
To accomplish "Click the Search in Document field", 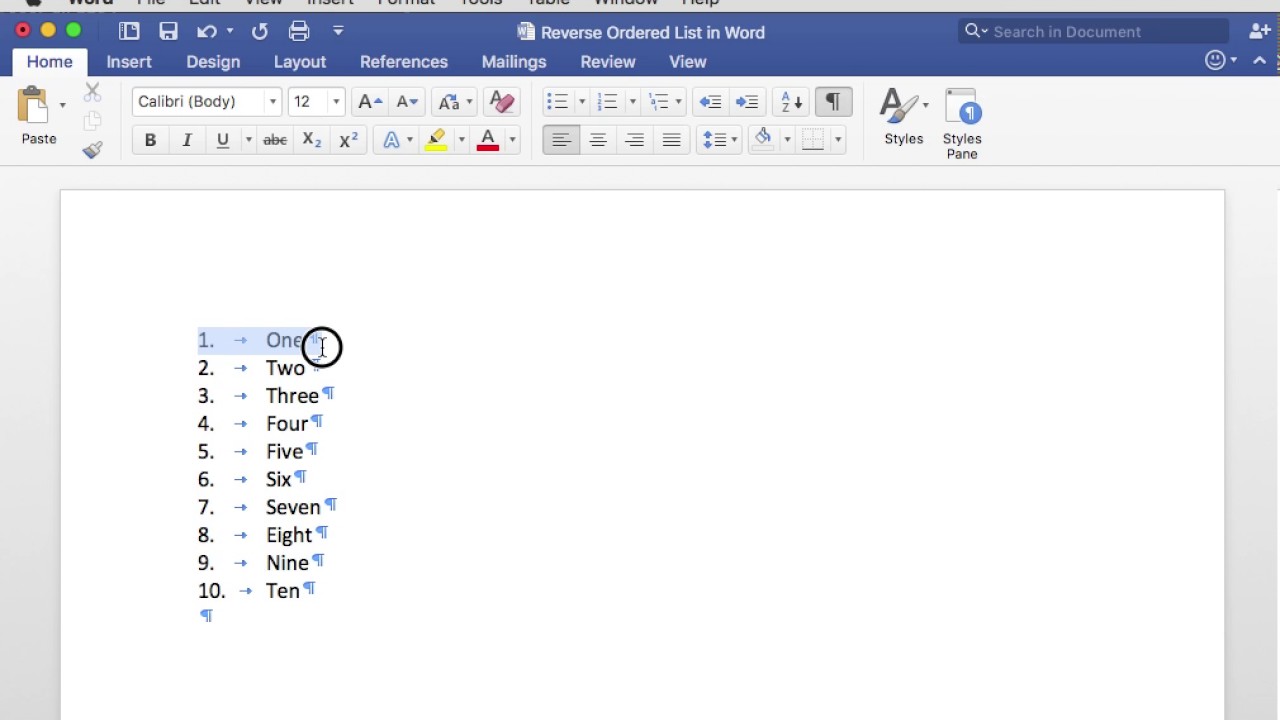I will point(1092,32).
